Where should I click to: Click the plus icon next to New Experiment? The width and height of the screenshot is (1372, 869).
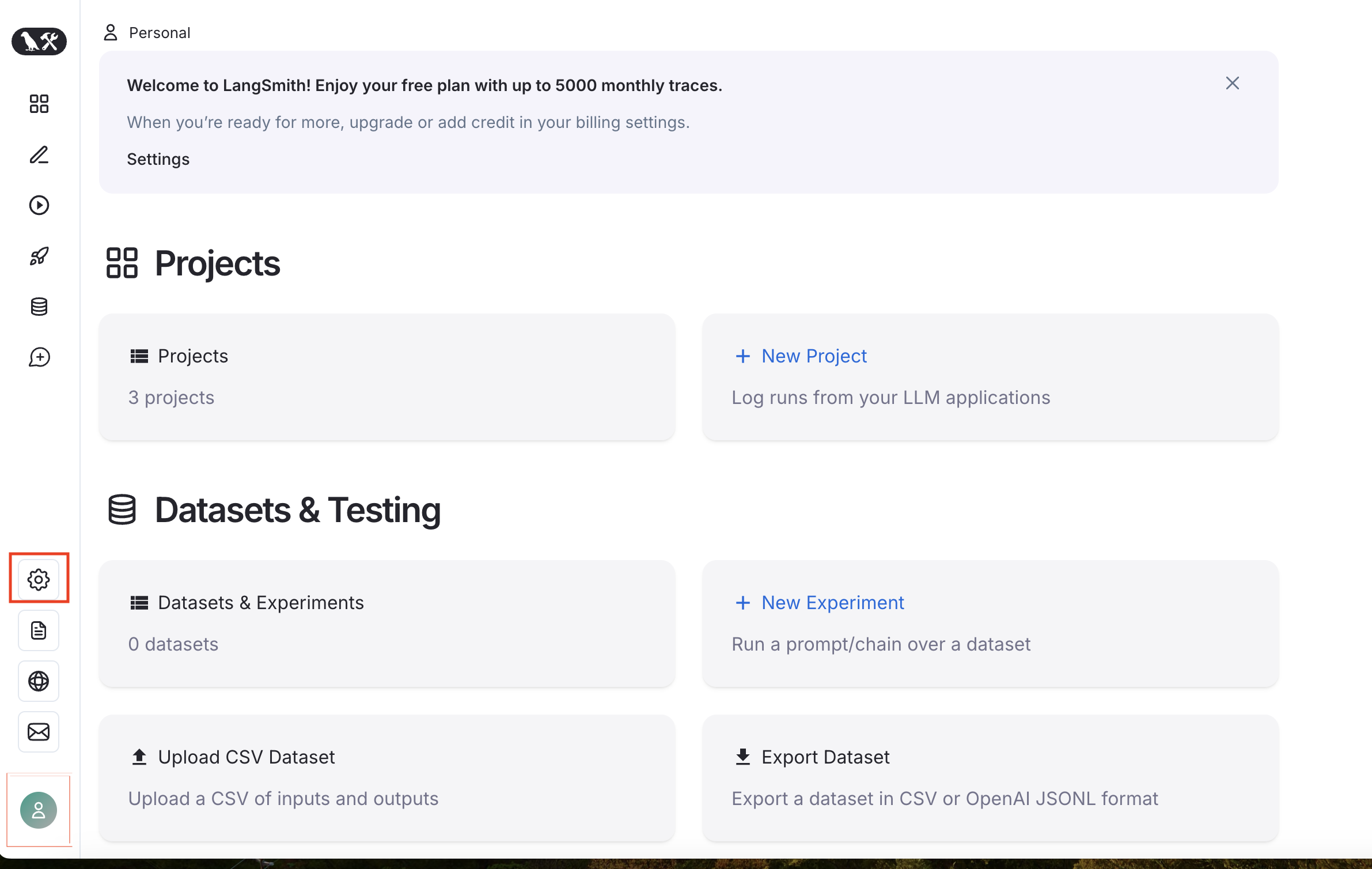pos(743,603)
